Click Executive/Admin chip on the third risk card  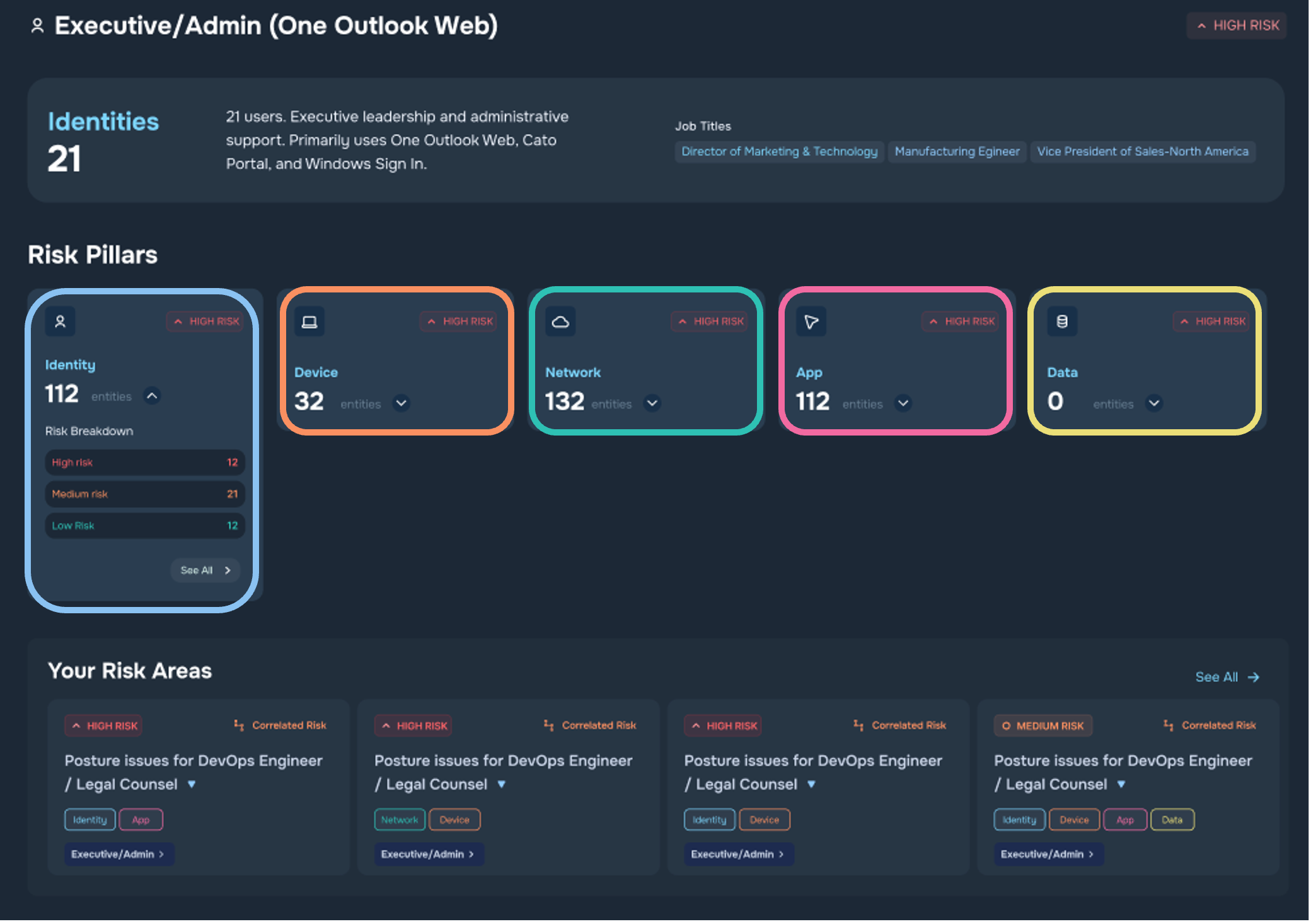(x=738, y=854)
